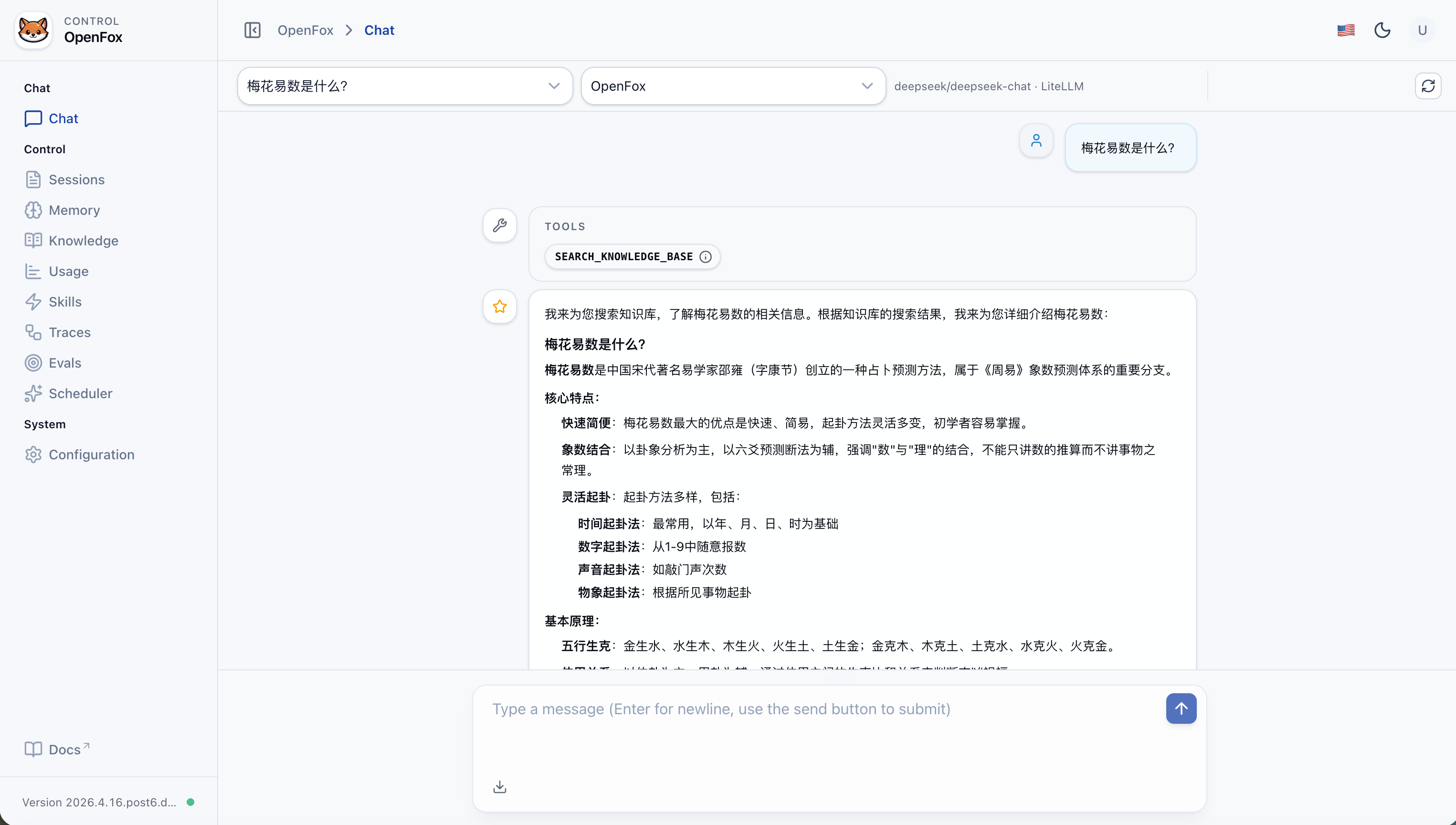Toggle dark mode
The width and height of the screenshot is (1456, 825).
pyautogui.click(x=1382, y=30)
